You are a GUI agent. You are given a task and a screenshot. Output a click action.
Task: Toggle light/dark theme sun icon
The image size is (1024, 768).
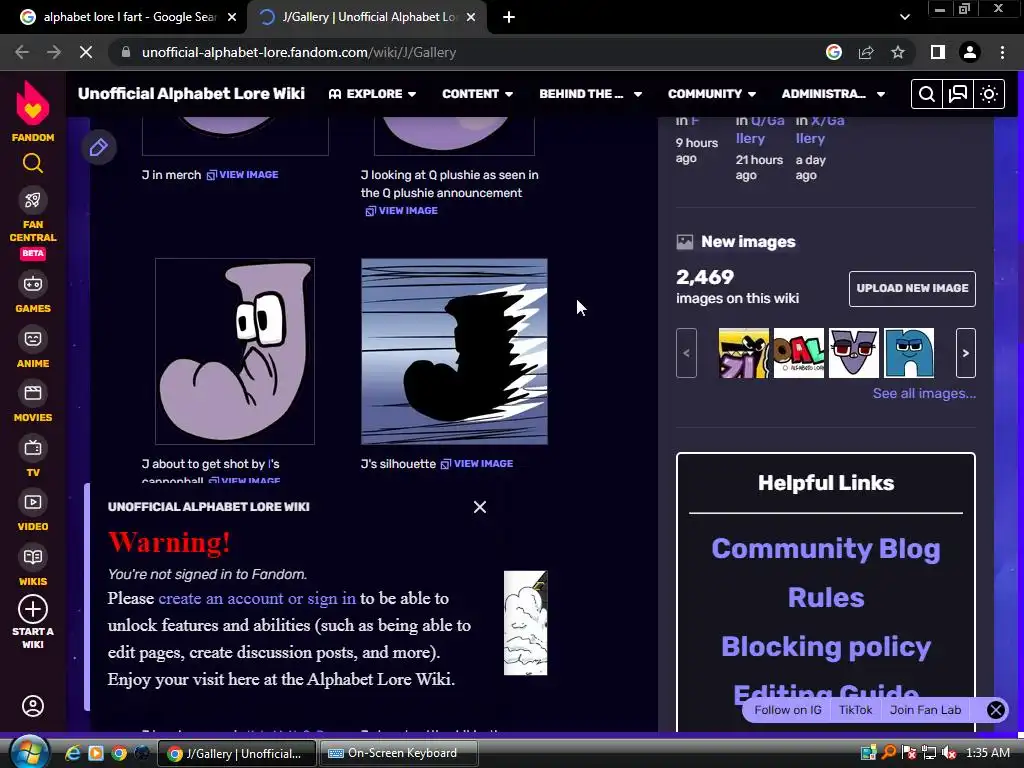(989, 94)
